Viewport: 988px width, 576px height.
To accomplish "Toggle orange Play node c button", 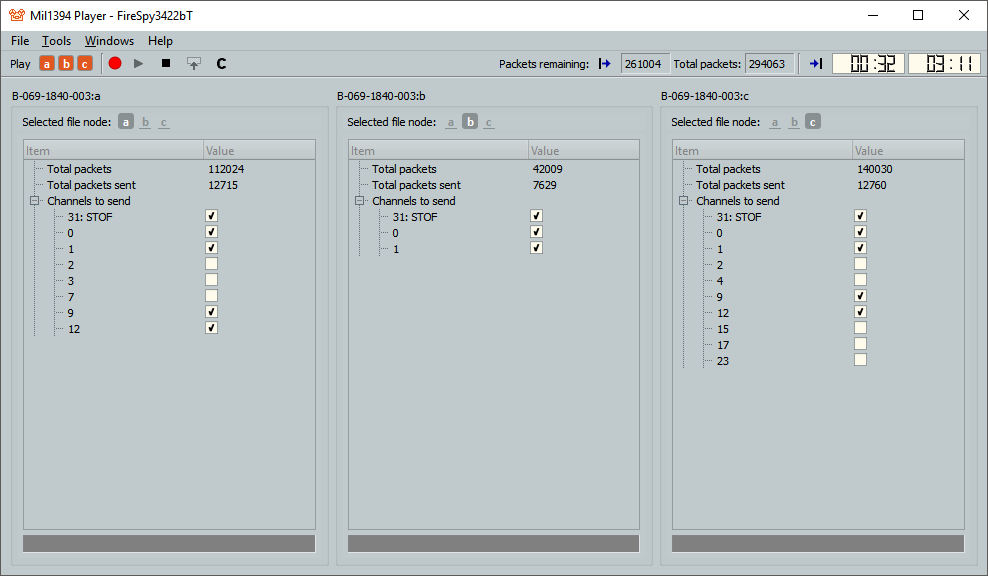I will [x=85, y=64].
